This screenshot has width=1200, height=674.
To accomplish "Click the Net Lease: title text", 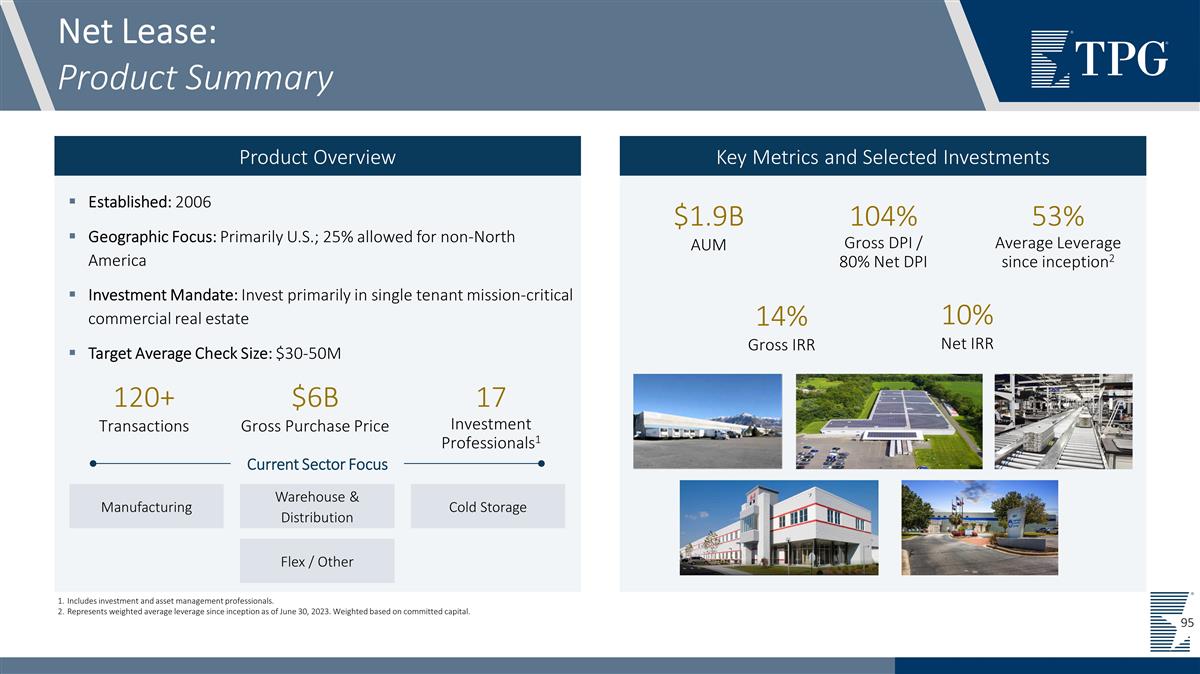I will pyautogui.click(x=138, y=32).
